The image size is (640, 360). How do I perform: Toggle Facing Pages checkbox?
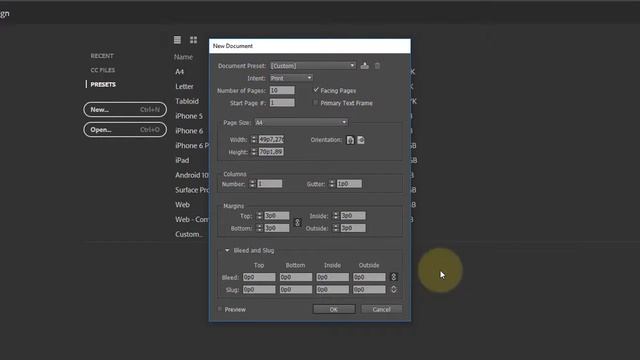click(x=316, y=90)
